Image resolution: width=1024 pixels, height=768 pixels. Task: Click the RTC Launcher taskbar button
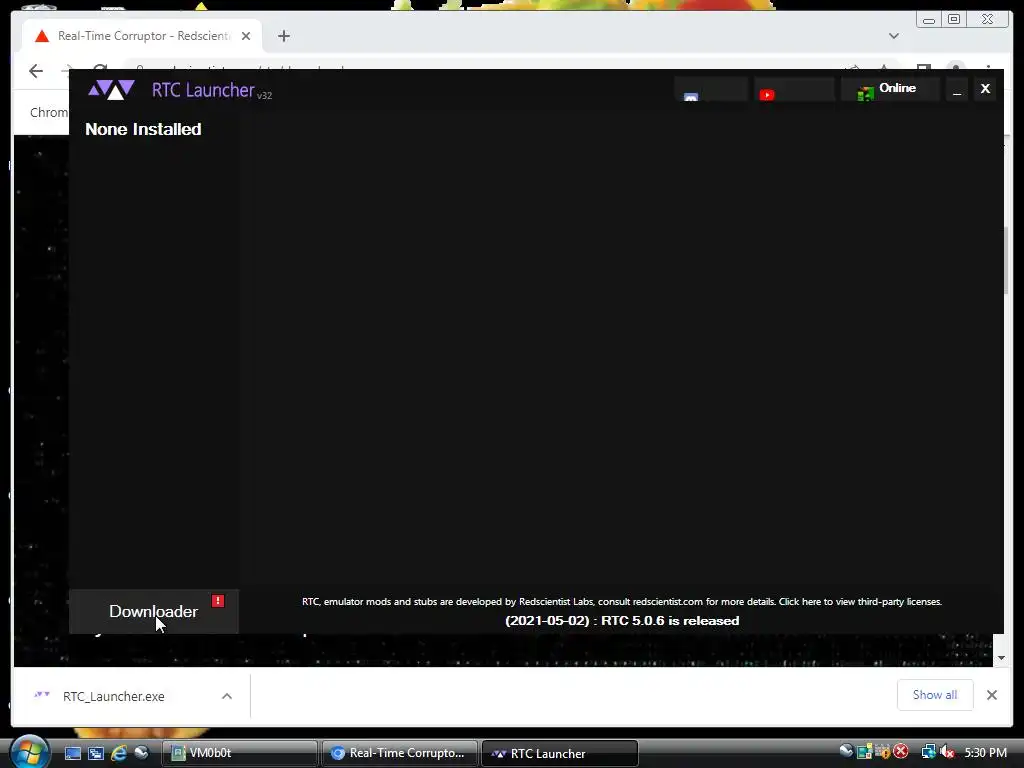point(560,753)
